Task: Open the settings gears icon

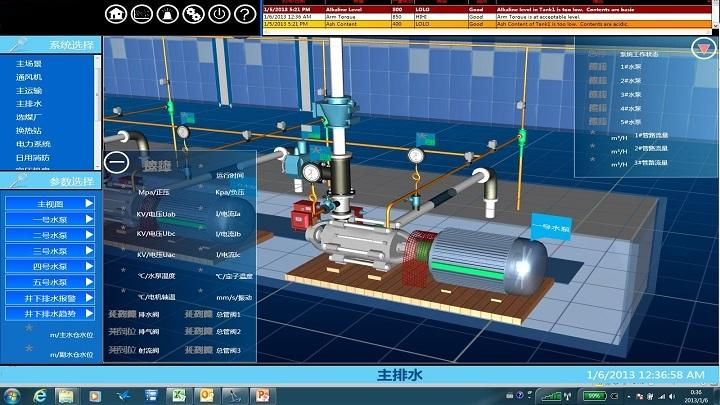Action: pos(194,13)
